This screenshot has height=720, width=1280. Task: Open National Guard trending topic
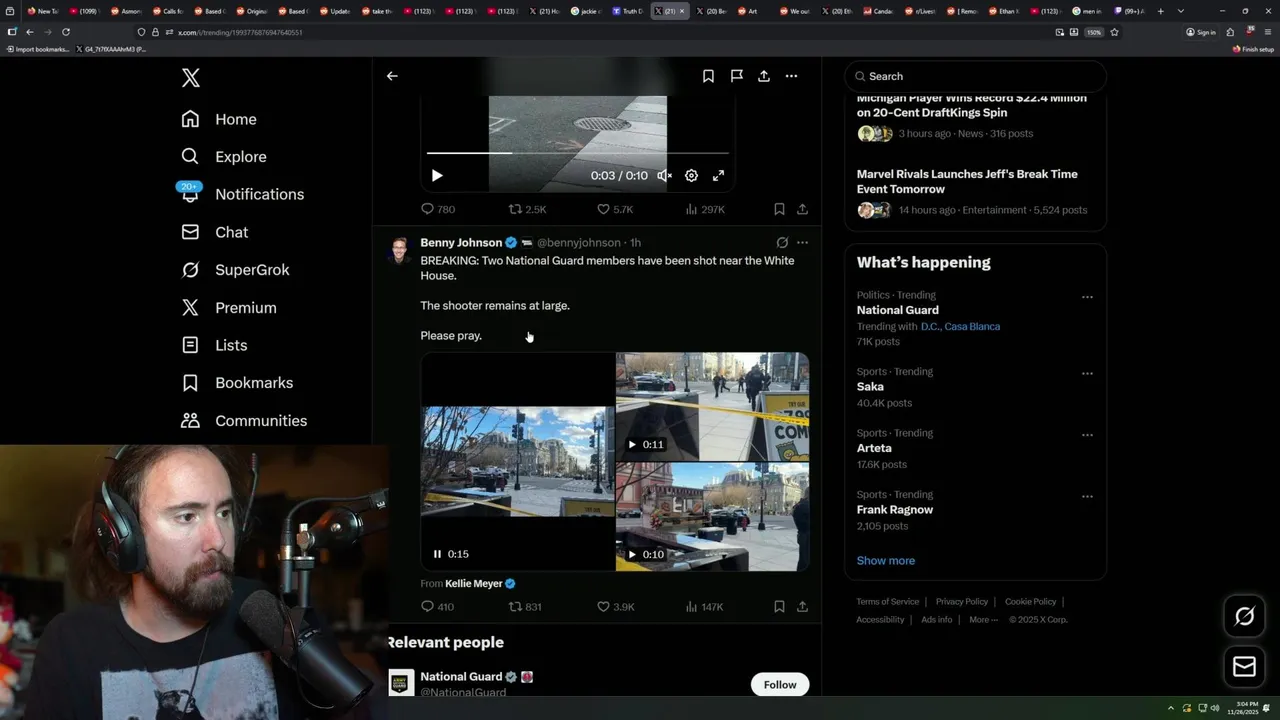point(898,310)
